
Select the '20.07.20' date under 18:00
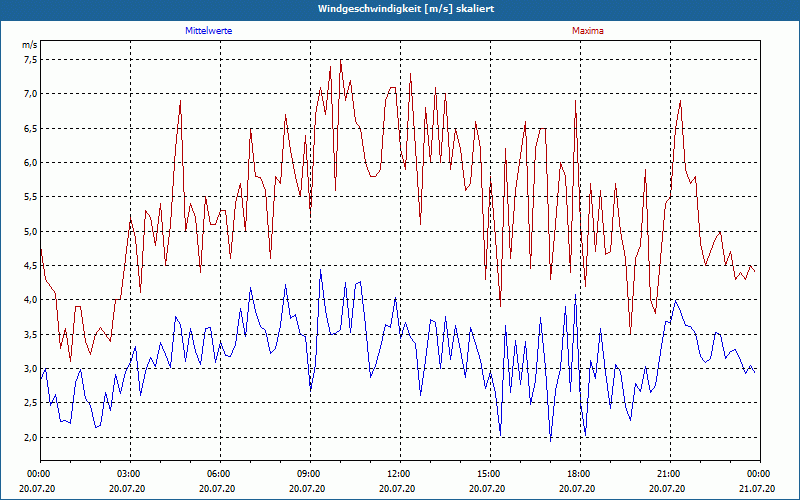(x=577, y=489)
